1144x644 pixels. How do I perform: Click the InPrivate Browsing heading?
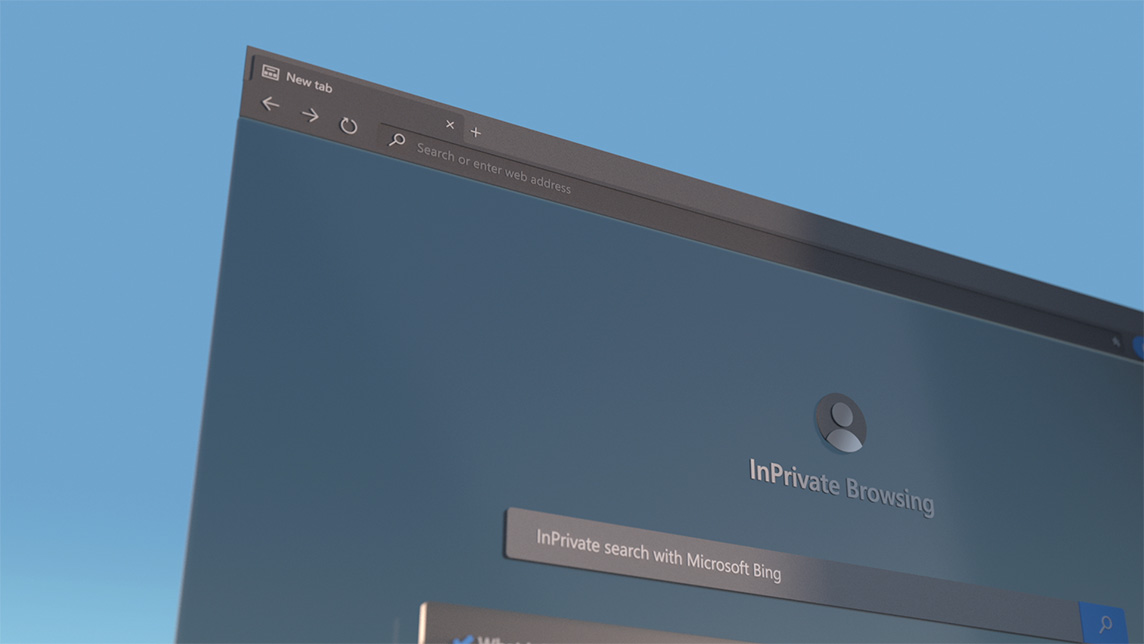(841, 488)
